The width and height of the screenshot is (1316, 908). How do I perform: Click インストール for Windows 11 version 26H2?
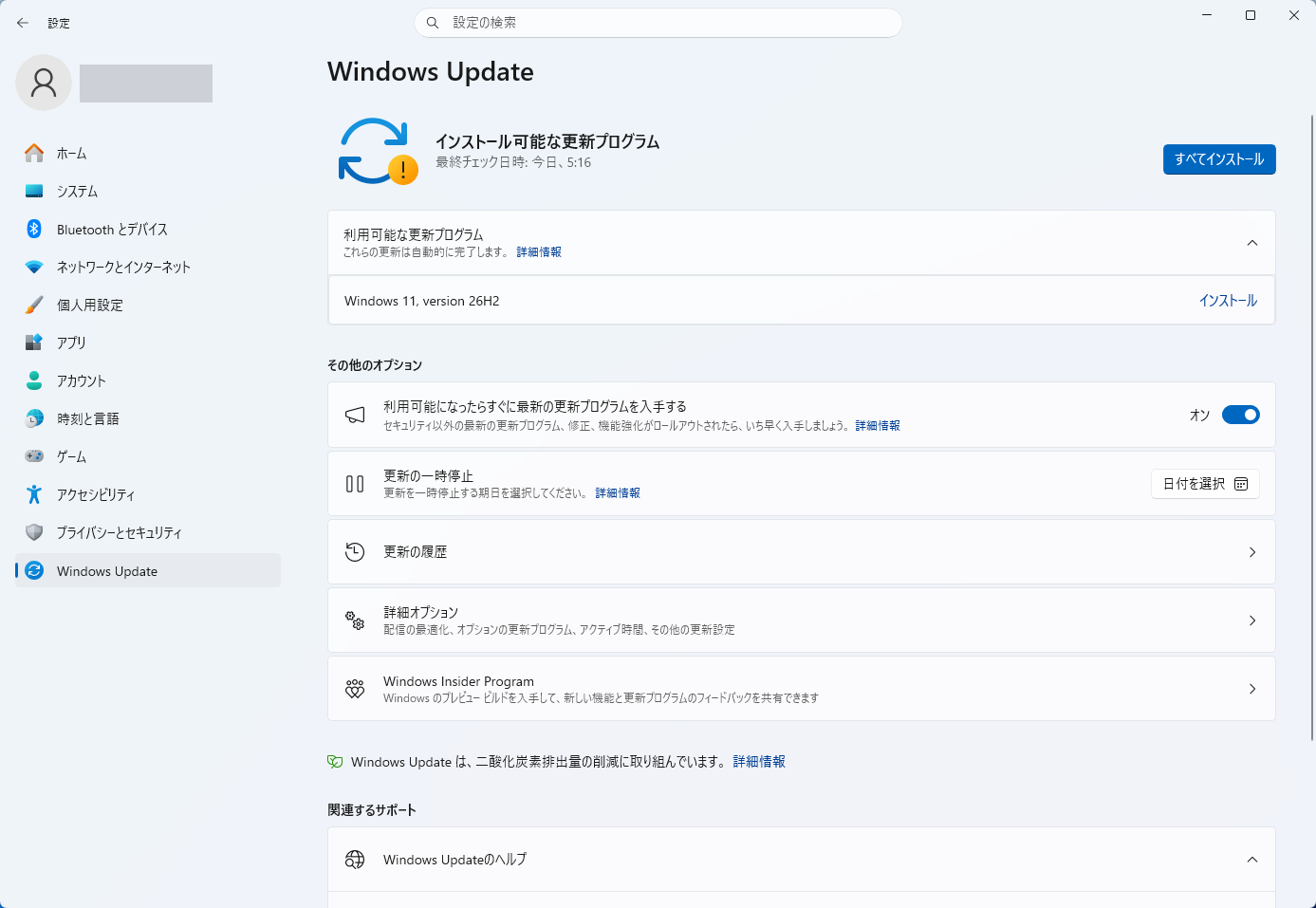(1228, 301)
